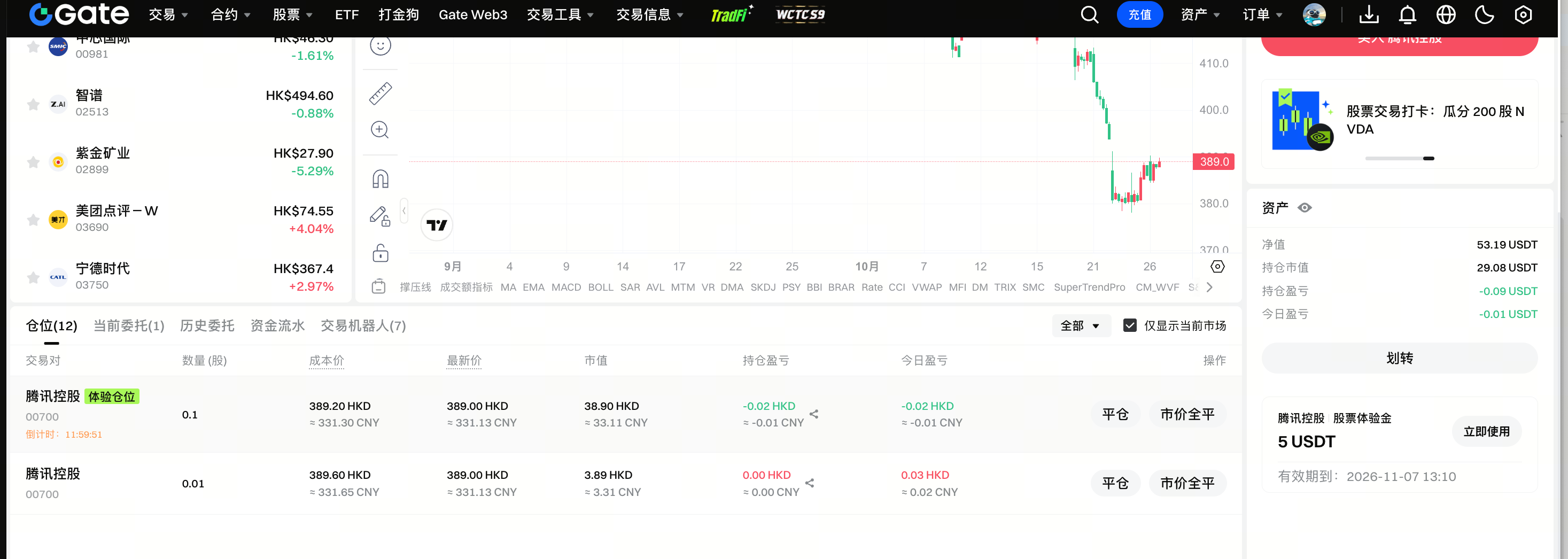Switch to 历史委托 tab

point(207,326)
